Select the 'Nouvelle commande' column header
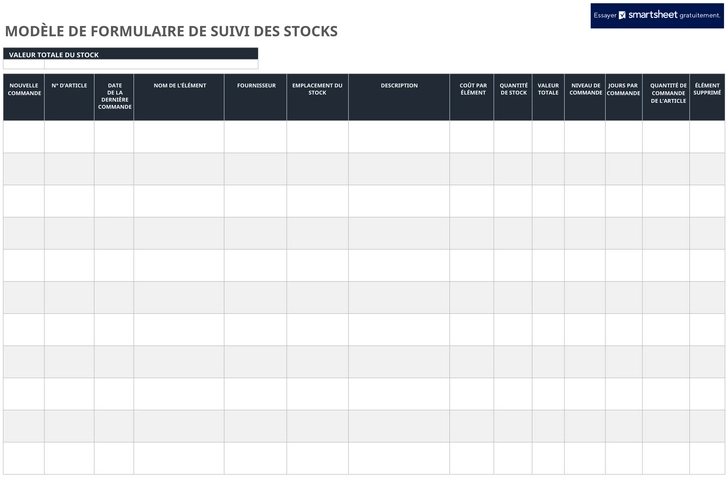This screenshot has width=727, height=478. 24,97
